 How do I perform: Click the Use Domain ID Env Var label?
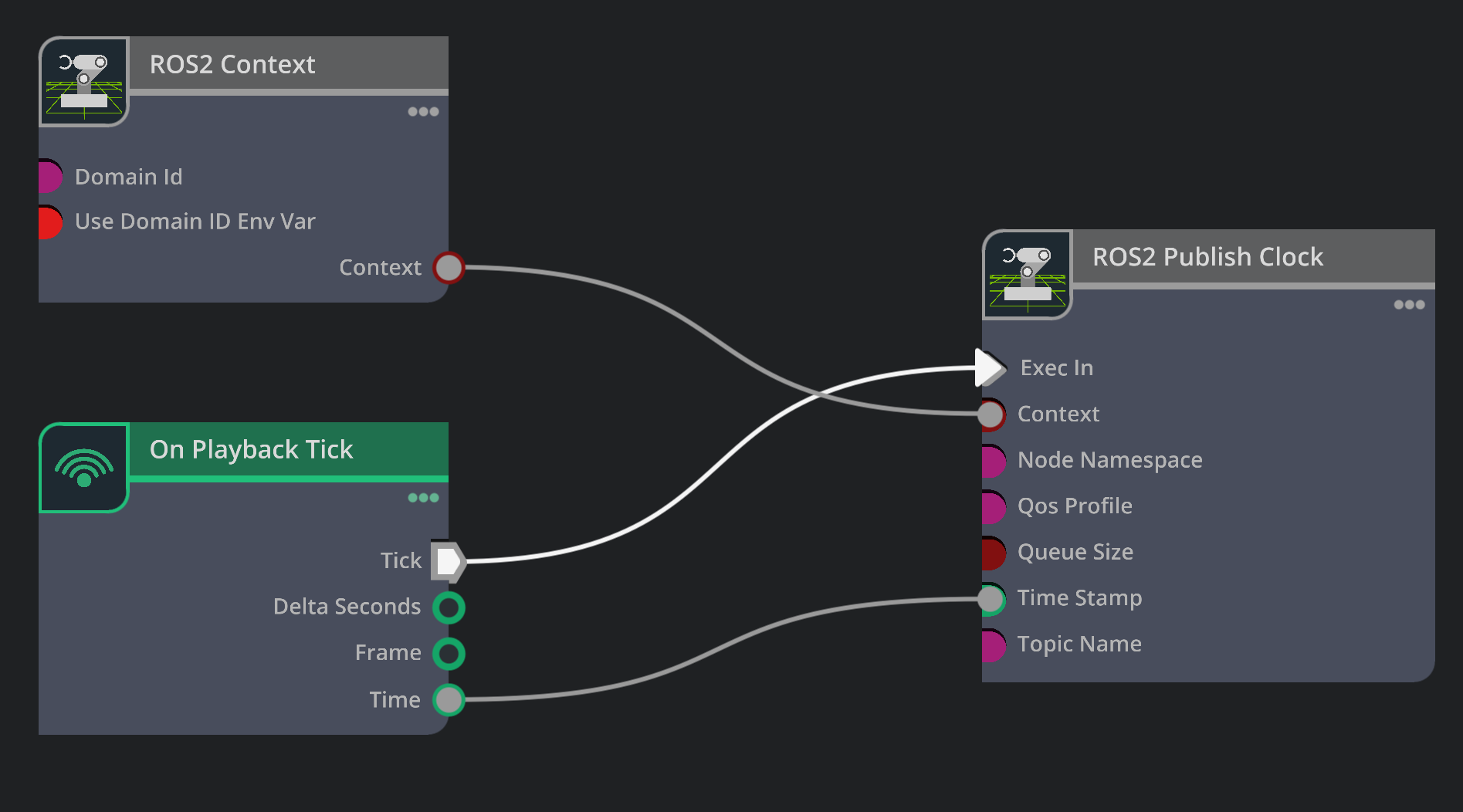coord(195,222)
